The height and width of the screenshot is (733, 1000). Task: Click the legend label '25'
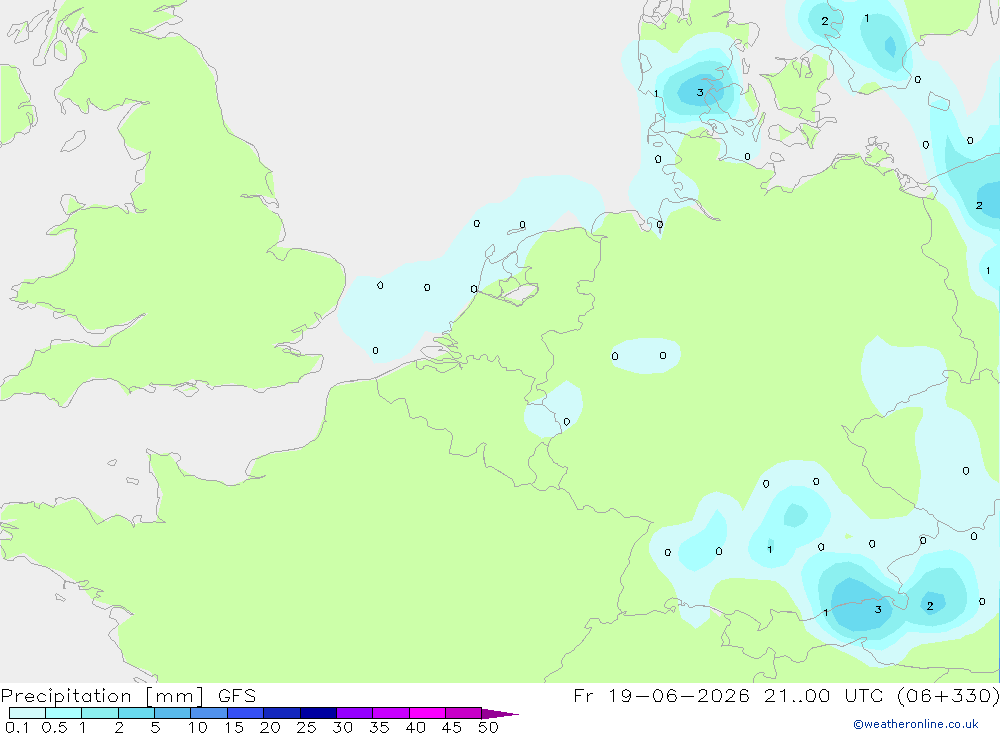tap(306, 727)
